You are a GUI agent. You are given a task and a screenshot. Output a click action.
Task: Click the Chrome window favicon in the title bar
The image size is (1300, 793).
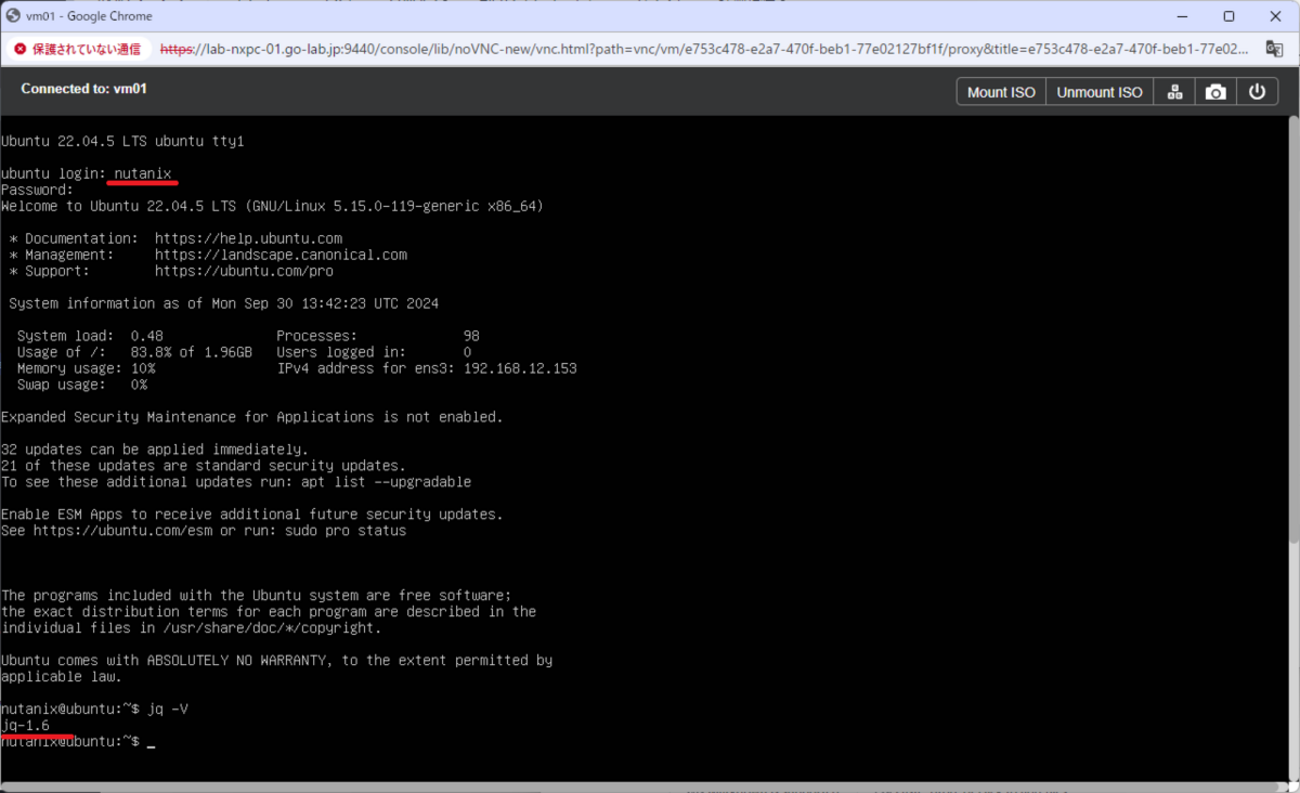(13, 16)
